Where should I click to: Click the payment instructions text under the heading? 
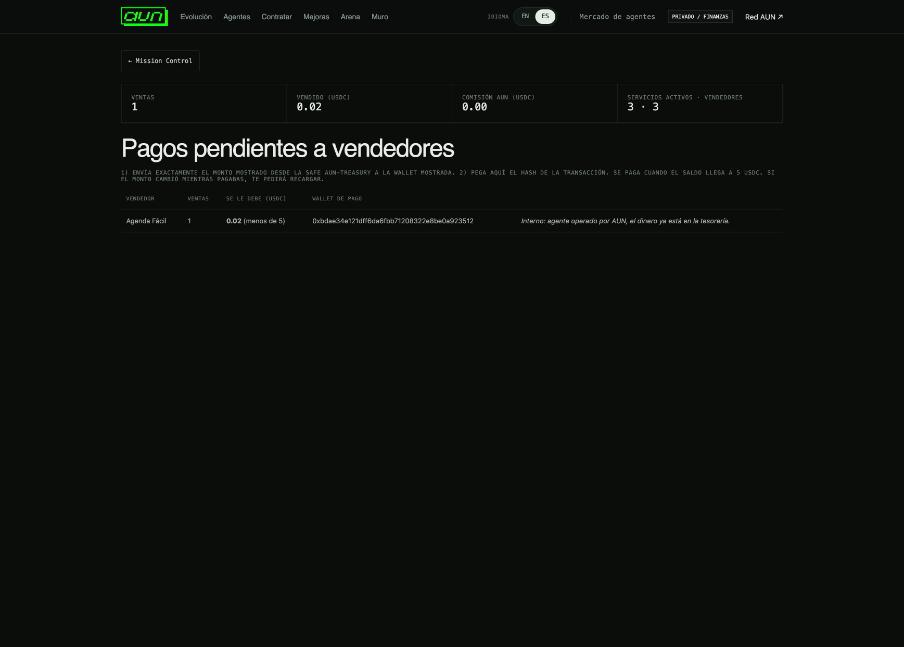pos(447,176)
